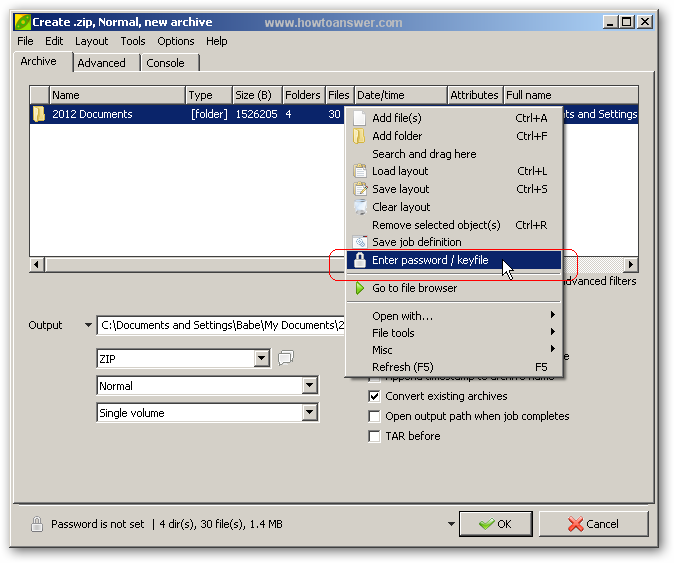Viewport: 674px width, 563px height.
Task: Open the Tools menu
Action: coord(133,41)
